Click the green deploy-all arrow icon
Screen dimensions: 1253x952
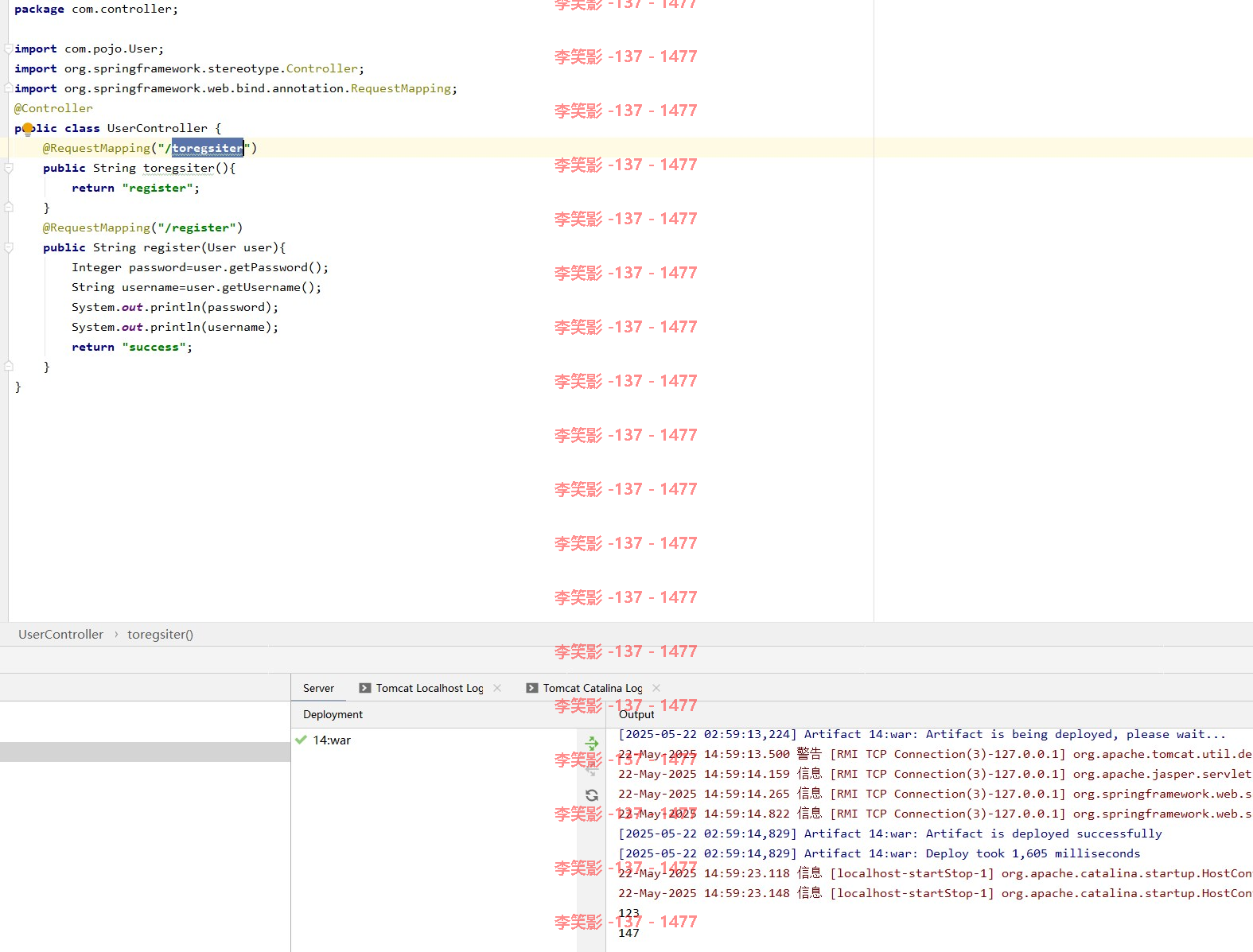tap(592, 743)
